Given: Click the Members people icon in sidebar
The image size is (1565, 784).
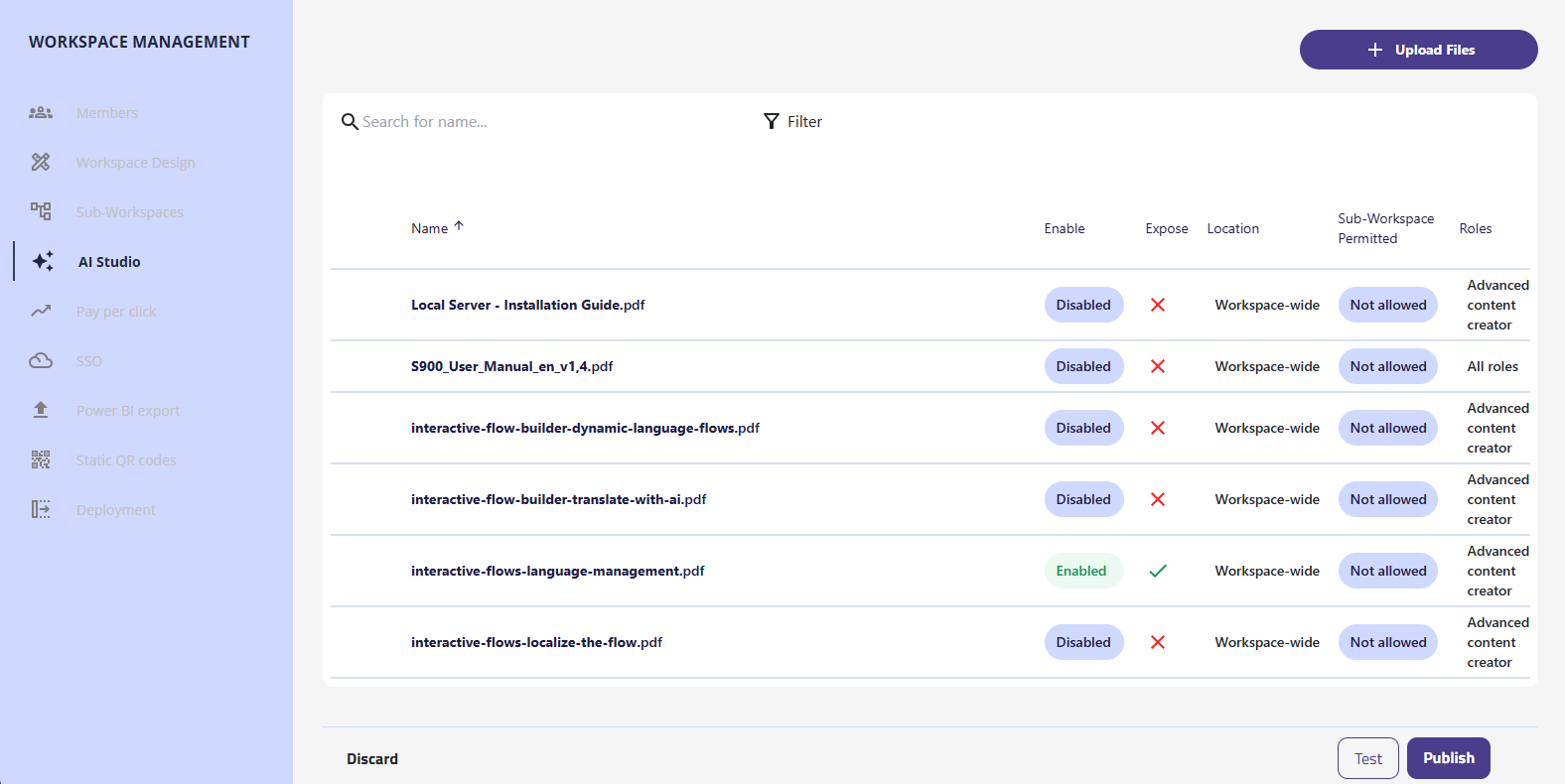Looking at the screenshot, I should (41, 113).
